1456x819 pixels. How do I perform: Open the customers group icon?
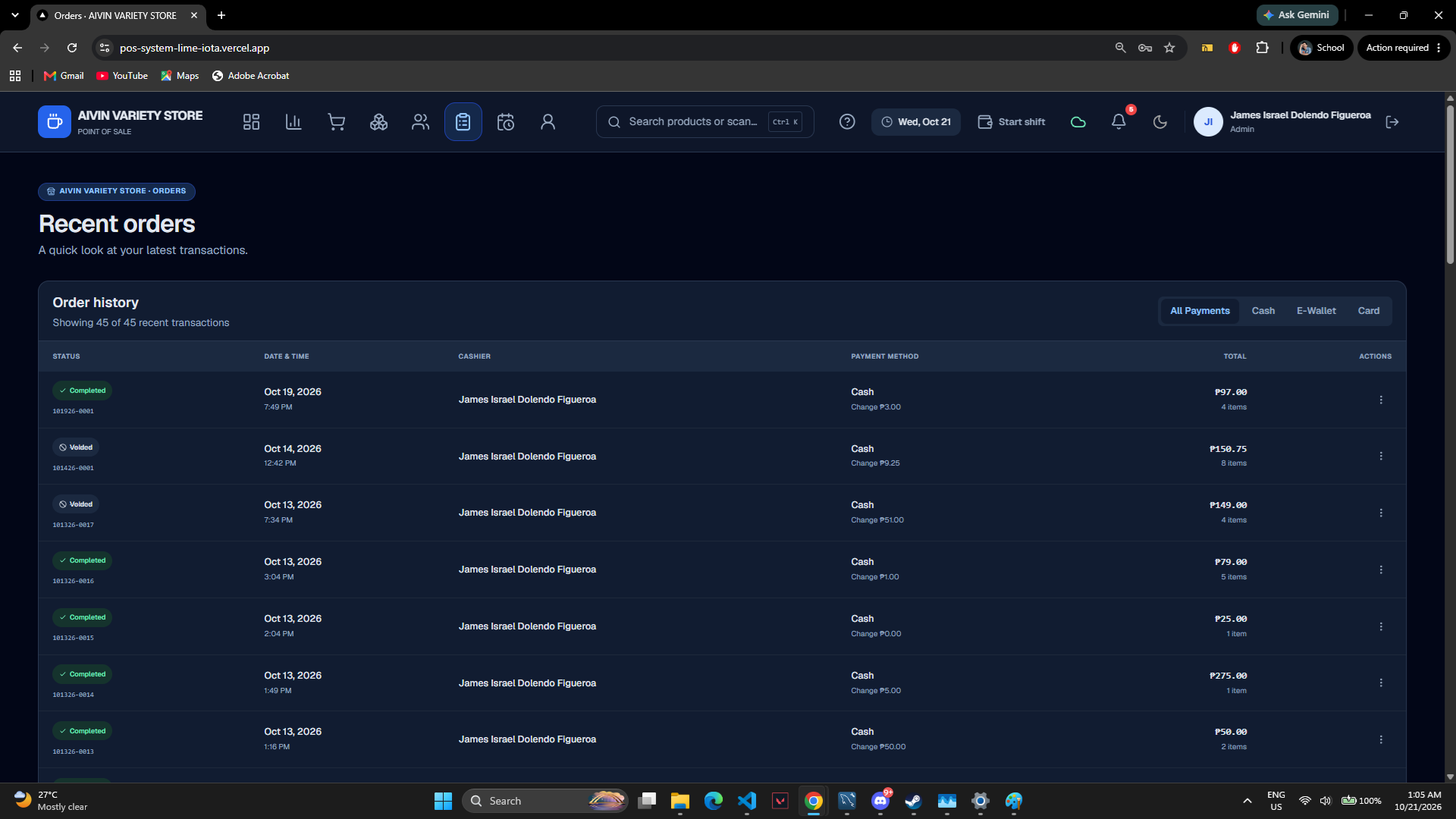pyautogui.click(x=421, y=122)
